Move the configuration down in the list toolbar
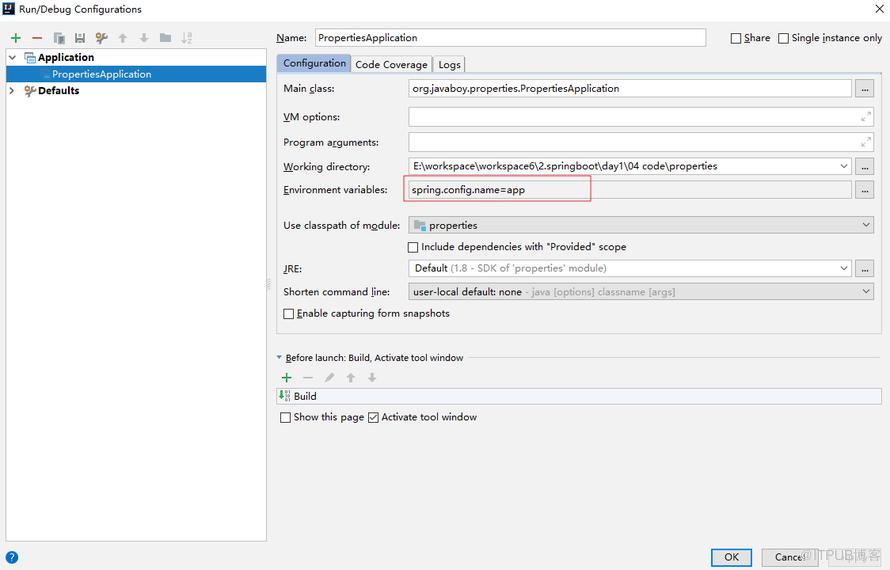The width and height of the screenshot is (890, 570). [x=144, y=38]
